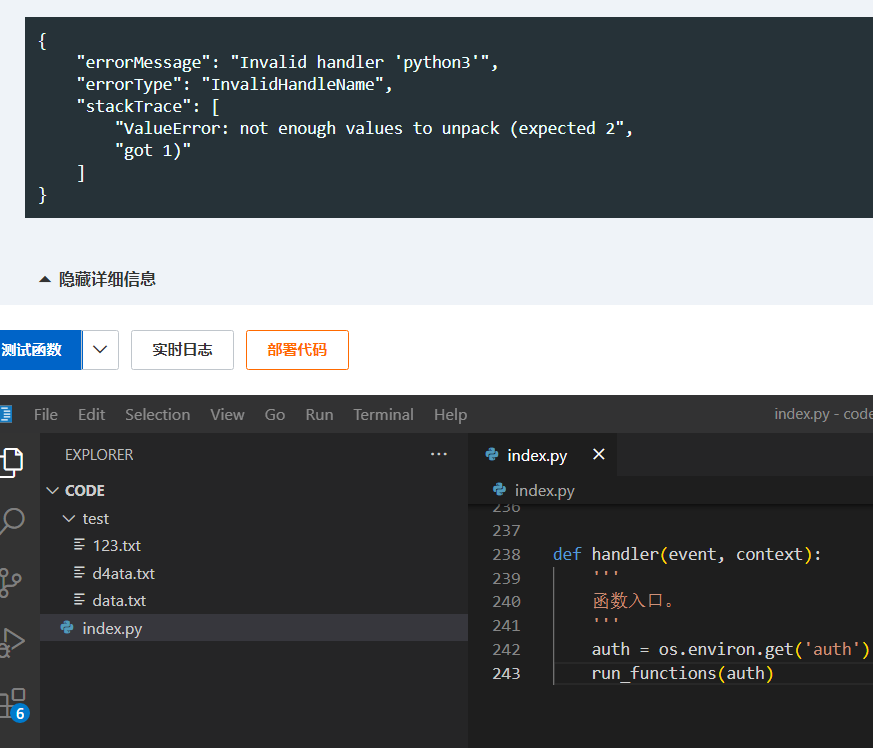
Task: Click the 隐藏详细信息 link text
Action: (107, 279)
